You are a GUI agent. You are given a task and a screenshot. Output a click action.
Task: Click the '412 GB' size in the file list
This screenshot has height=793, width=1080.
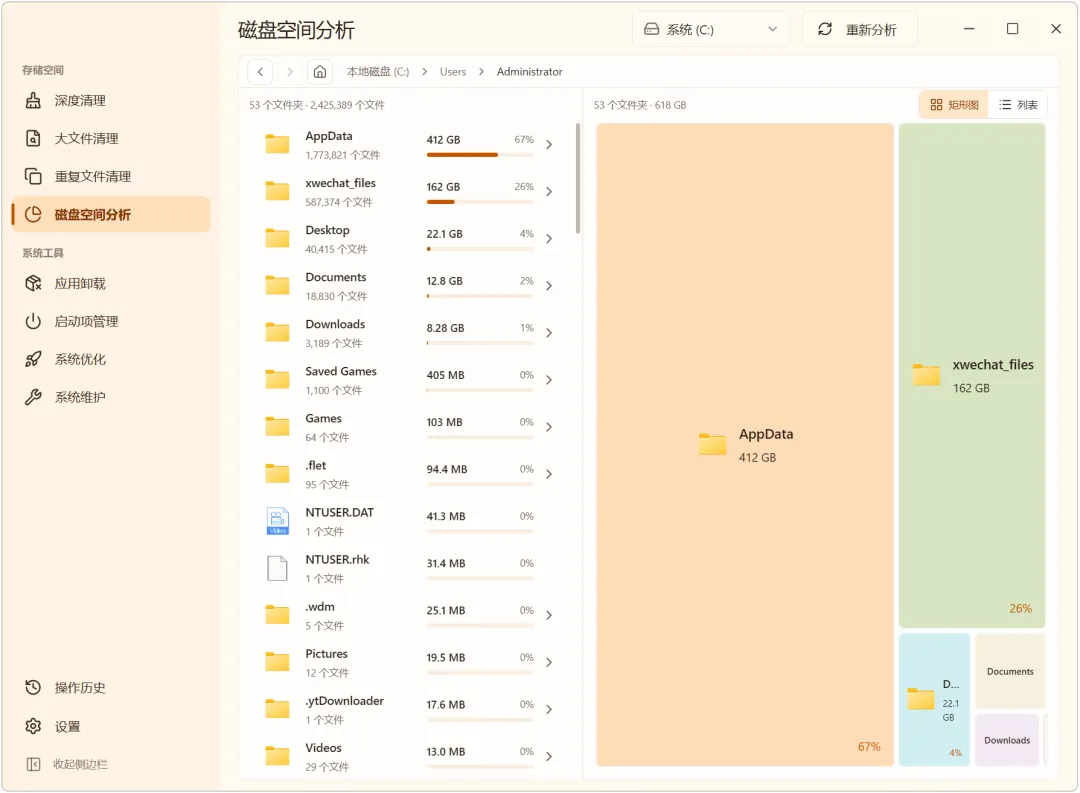click(x=443, y=139)
